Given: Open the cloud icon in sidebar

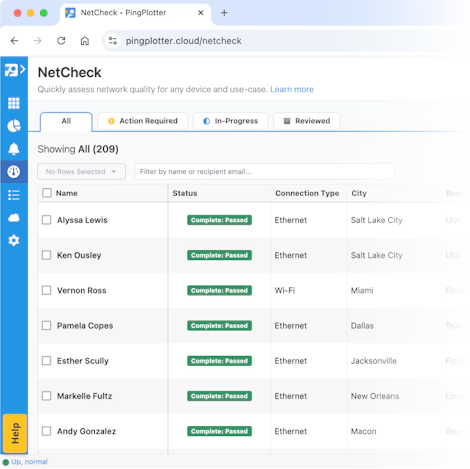Looking at the screenshot, I should click(x=14, y=218).
